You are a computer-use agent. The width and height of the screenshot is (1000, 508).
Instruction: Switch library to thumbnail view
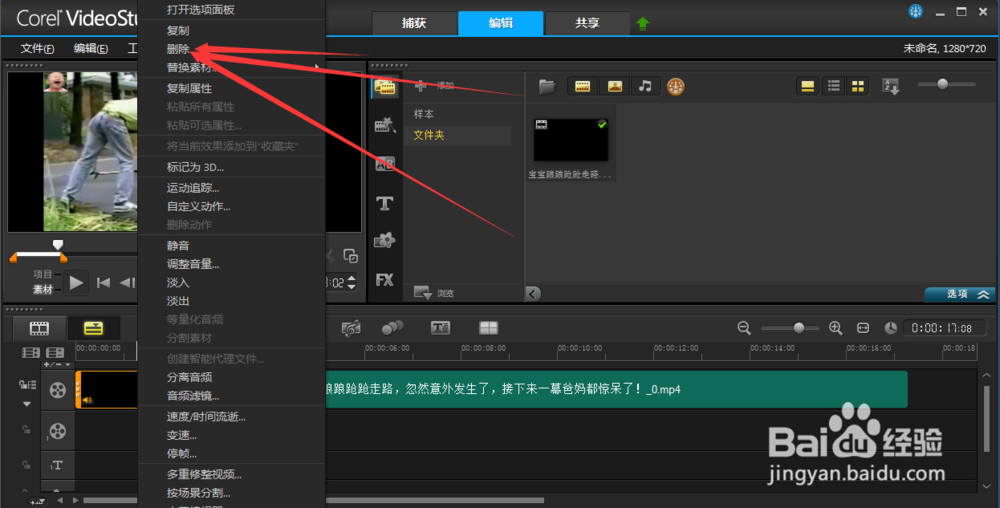(858, 87)
